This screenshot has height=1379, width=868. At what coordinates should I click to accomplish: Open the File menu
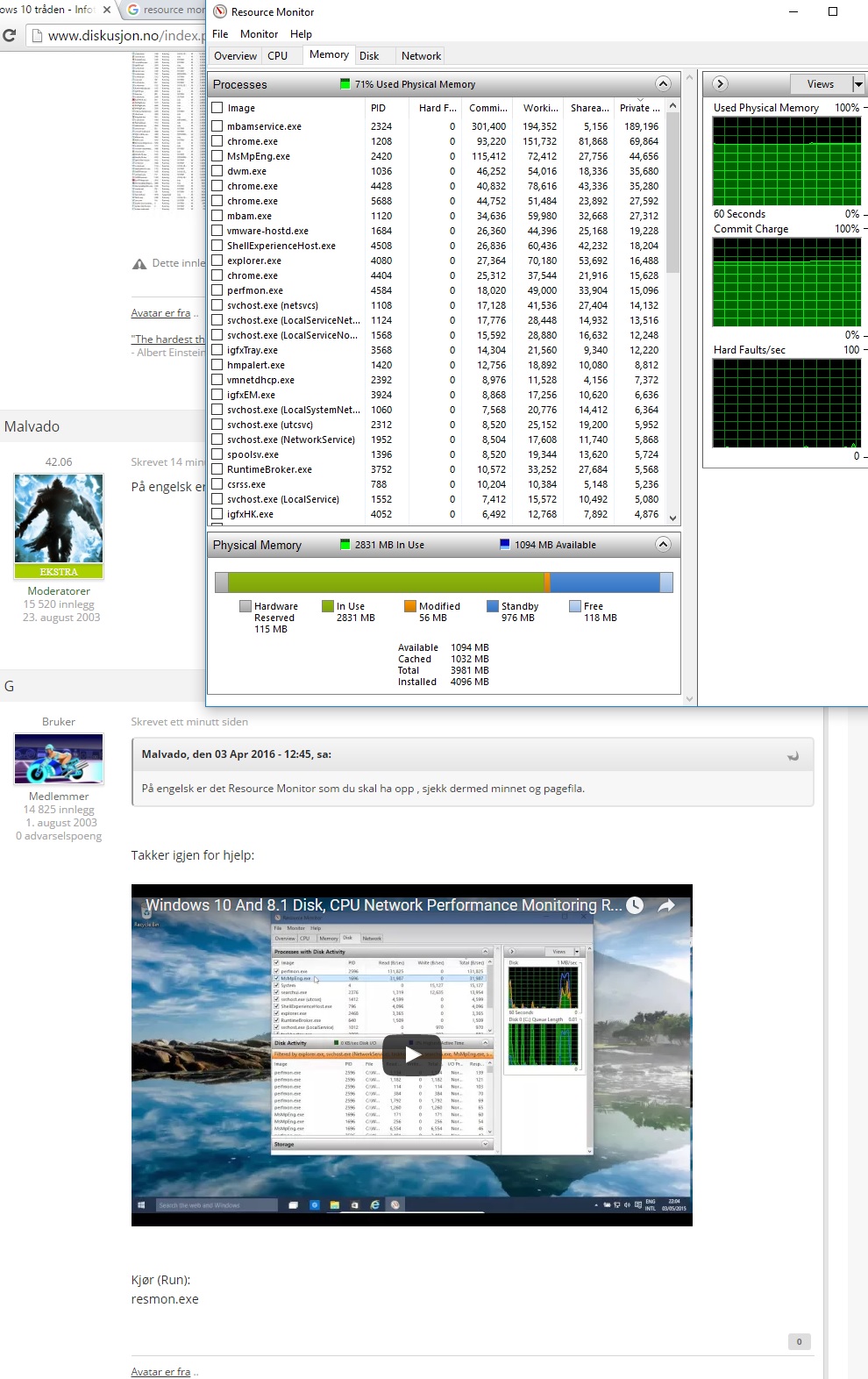(x=220, y=34)
